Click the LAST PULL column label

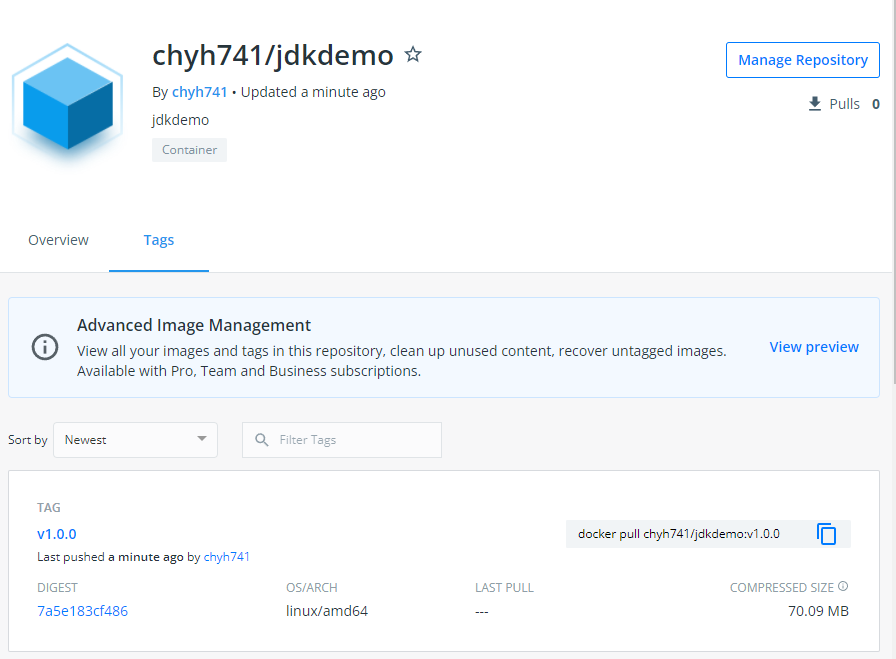click(504, 588)
